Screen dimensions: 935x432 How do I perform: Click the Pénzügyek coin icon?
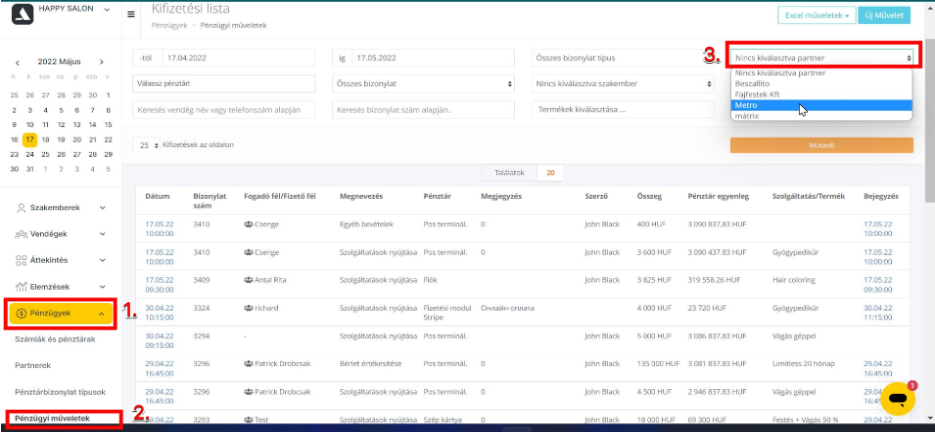tap(21, 313)
